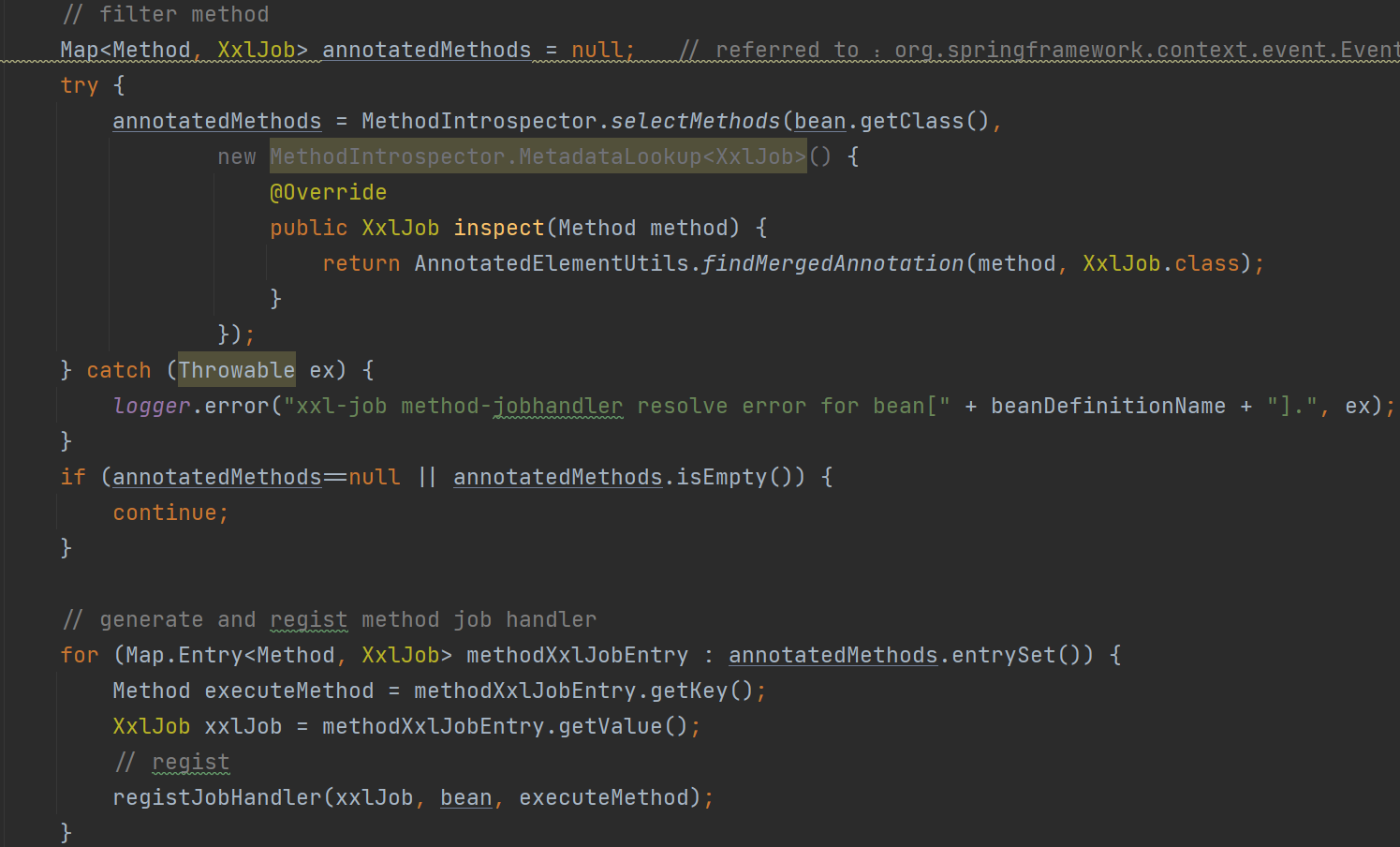Viewport: 1400px width, 847px height.
Task: Click the getKey() method call
Action: (x=700, y=691)
